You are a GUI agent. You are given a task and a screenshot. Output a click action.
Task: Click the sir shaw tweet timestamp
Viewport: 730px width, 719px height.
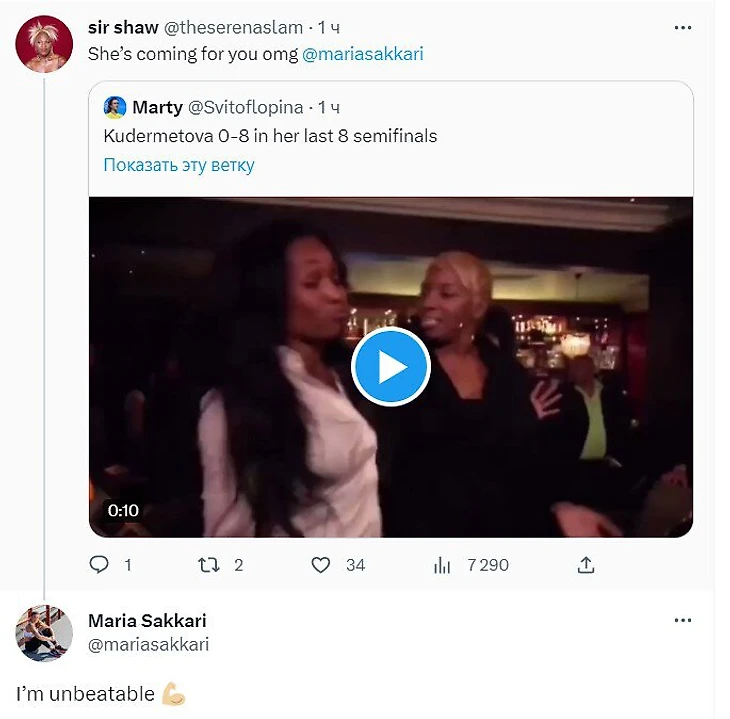pos(330,28)
